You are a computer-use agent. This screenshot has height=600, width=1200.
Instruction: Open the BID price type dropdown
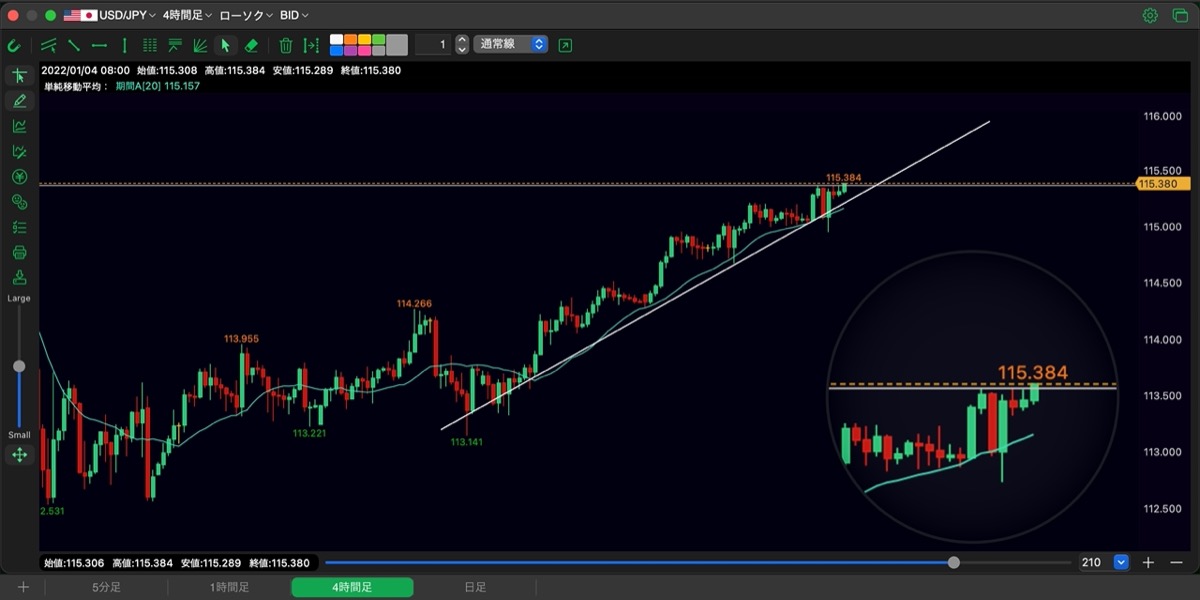point(293,15)
